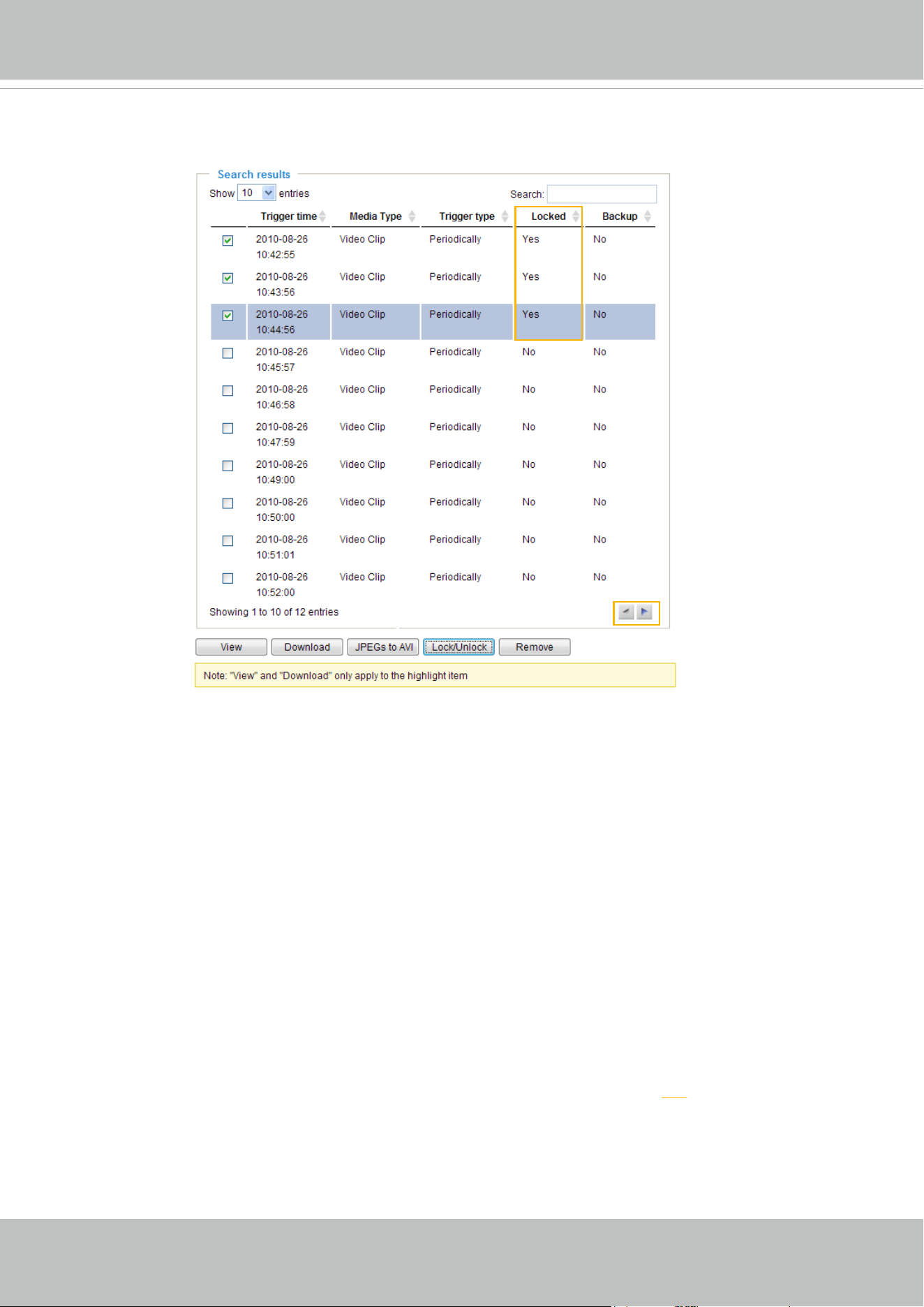Sort by Backup column arrows
Screen dimensions: 924x1307
(x=648, y=216)
